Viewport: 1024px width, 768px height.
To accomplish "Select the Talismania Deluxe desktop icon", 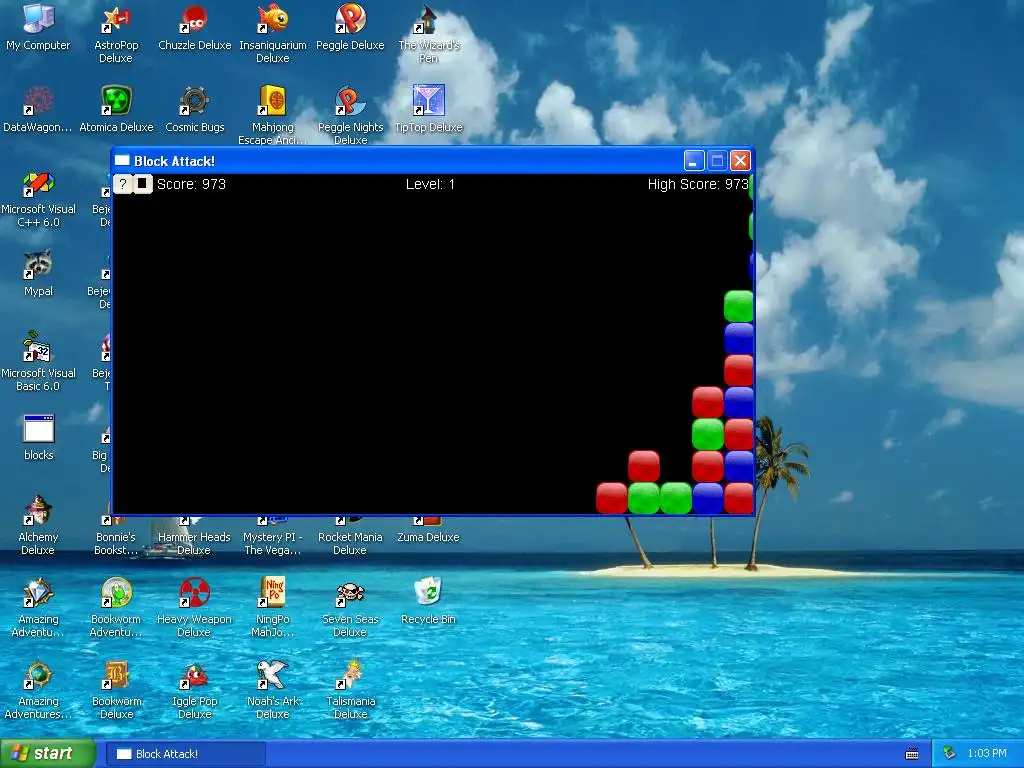I will point(351,690).
